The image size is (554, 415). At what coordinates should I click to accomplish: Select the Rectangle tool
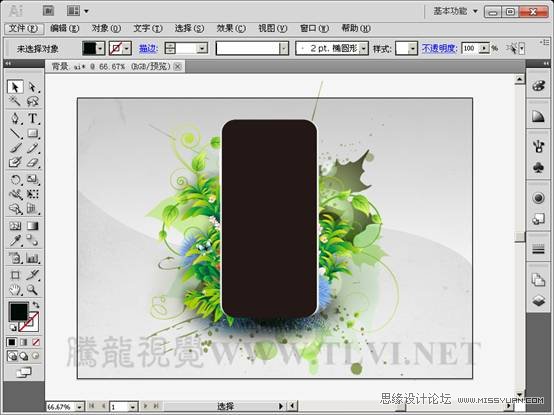coord(33,133)
